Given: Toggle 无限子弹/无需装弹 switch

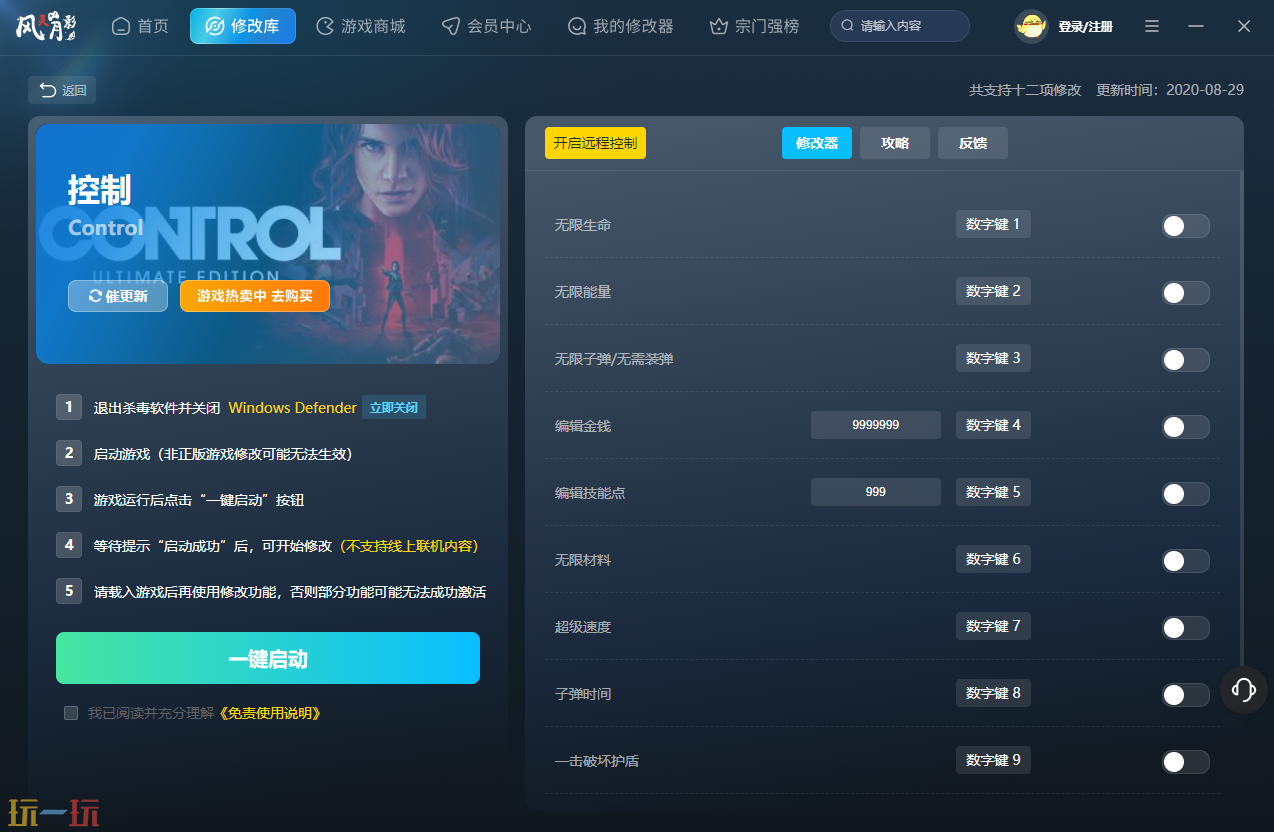Looking at the screenshot, I should [x=1186, y=360].
